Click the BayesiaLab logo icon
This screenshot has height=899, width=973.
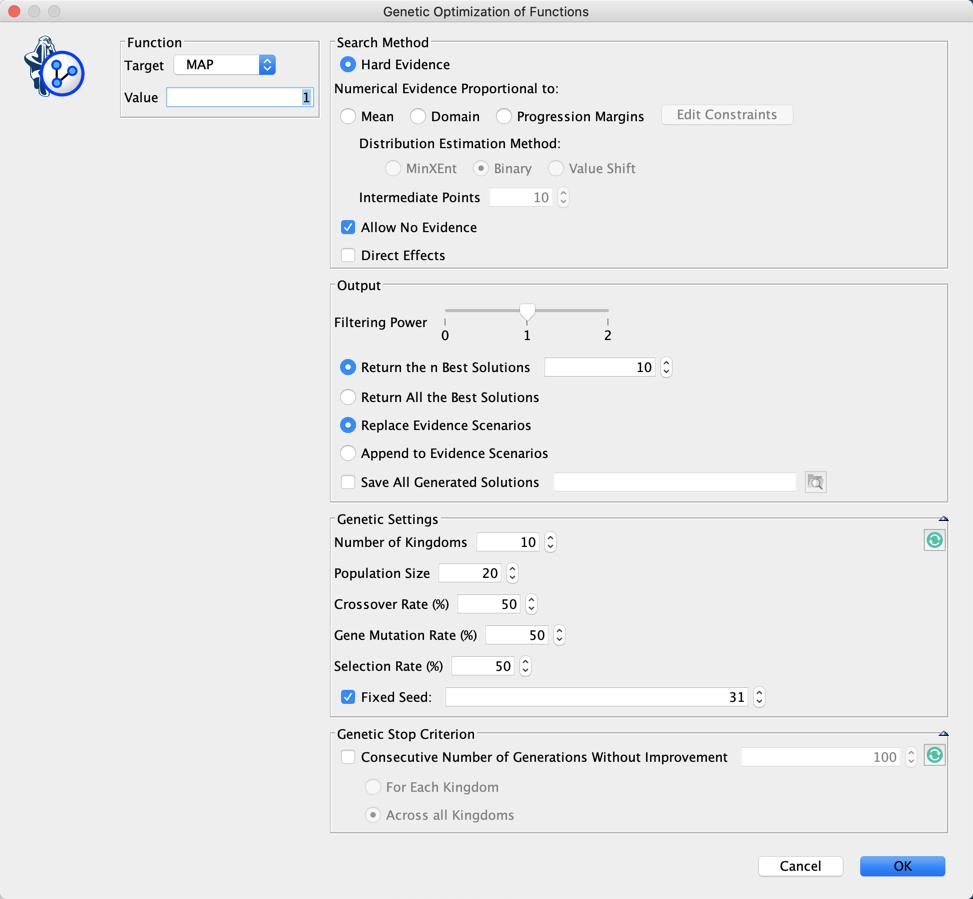54,67
